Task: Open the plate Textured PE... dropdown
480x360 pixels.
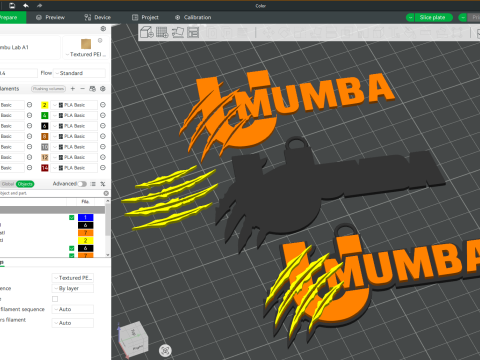Action: (x=73, y=278)
